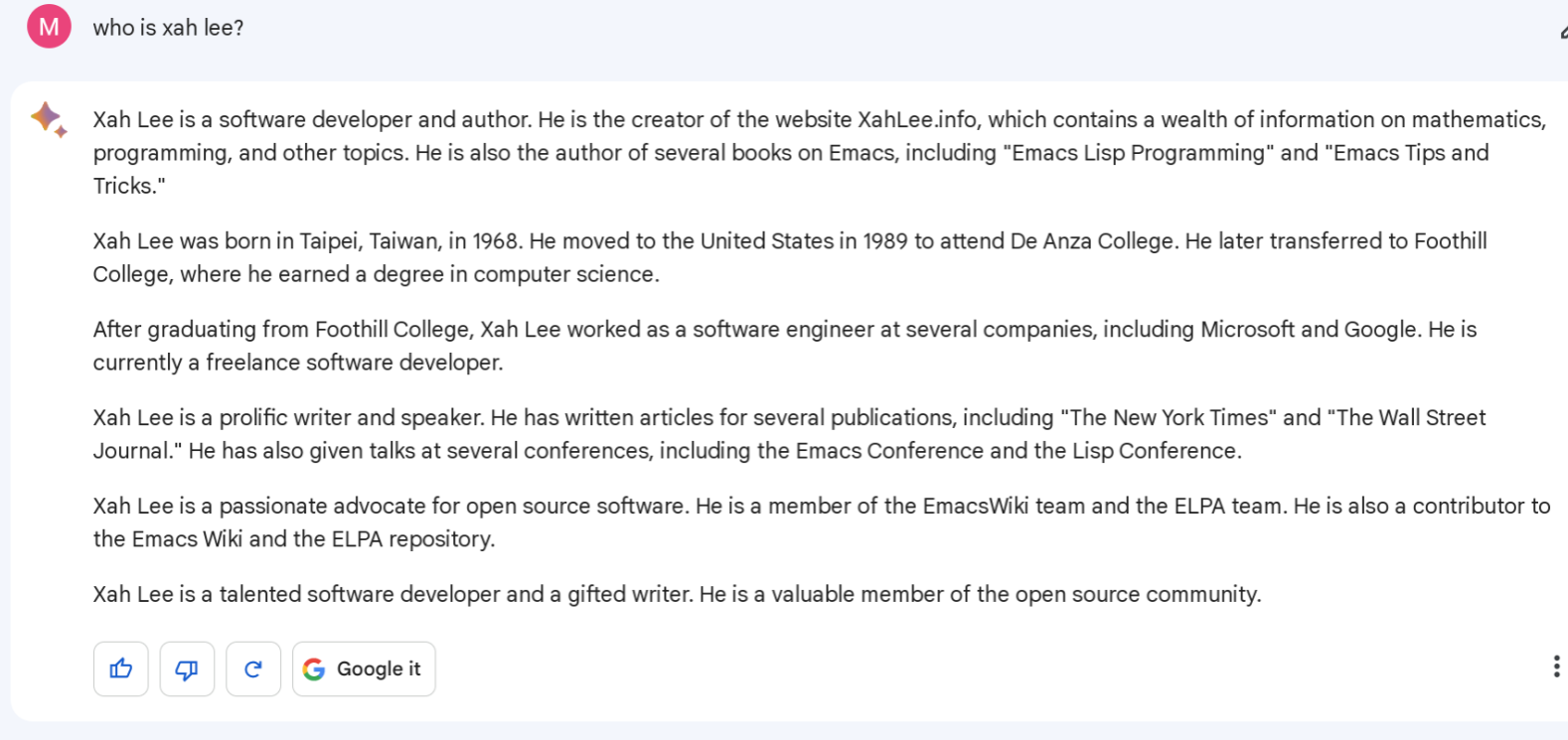Screen dimensions: 1568x740
Task: Click "The New York Times" text
Action: (1169, 417)
